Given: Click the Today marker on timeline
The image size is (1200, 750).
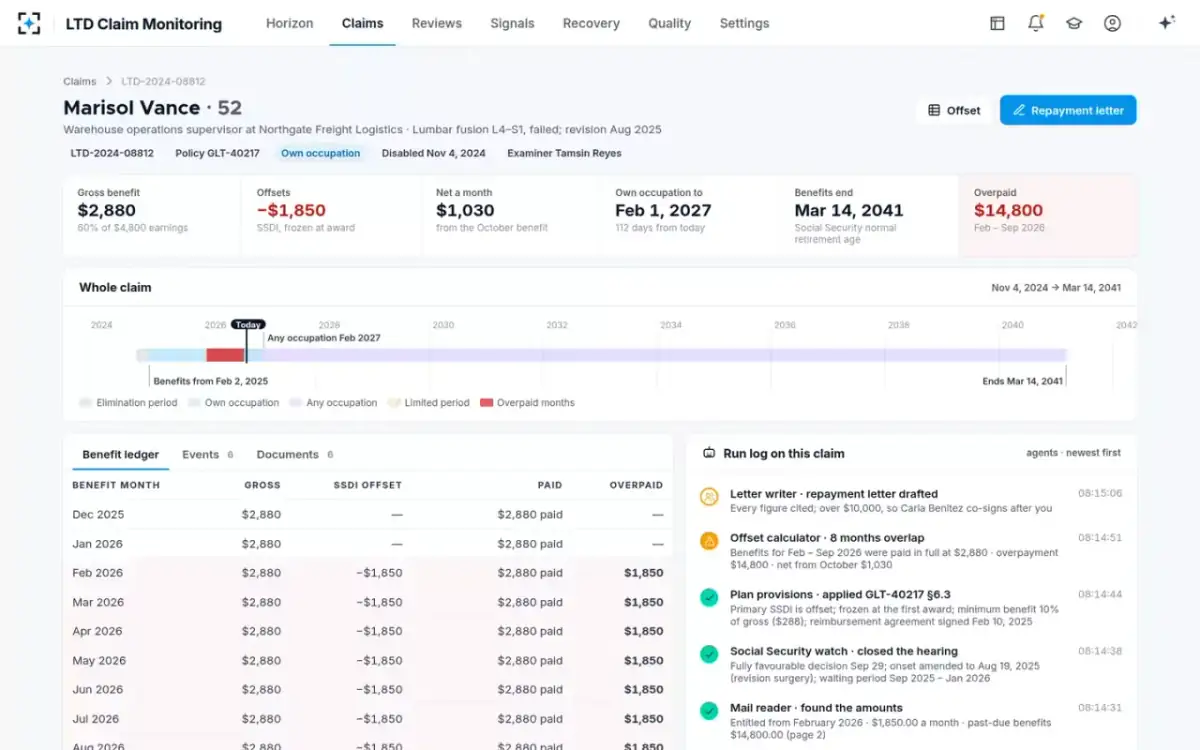Looking at the screenshot, I should tap(248, 324).
